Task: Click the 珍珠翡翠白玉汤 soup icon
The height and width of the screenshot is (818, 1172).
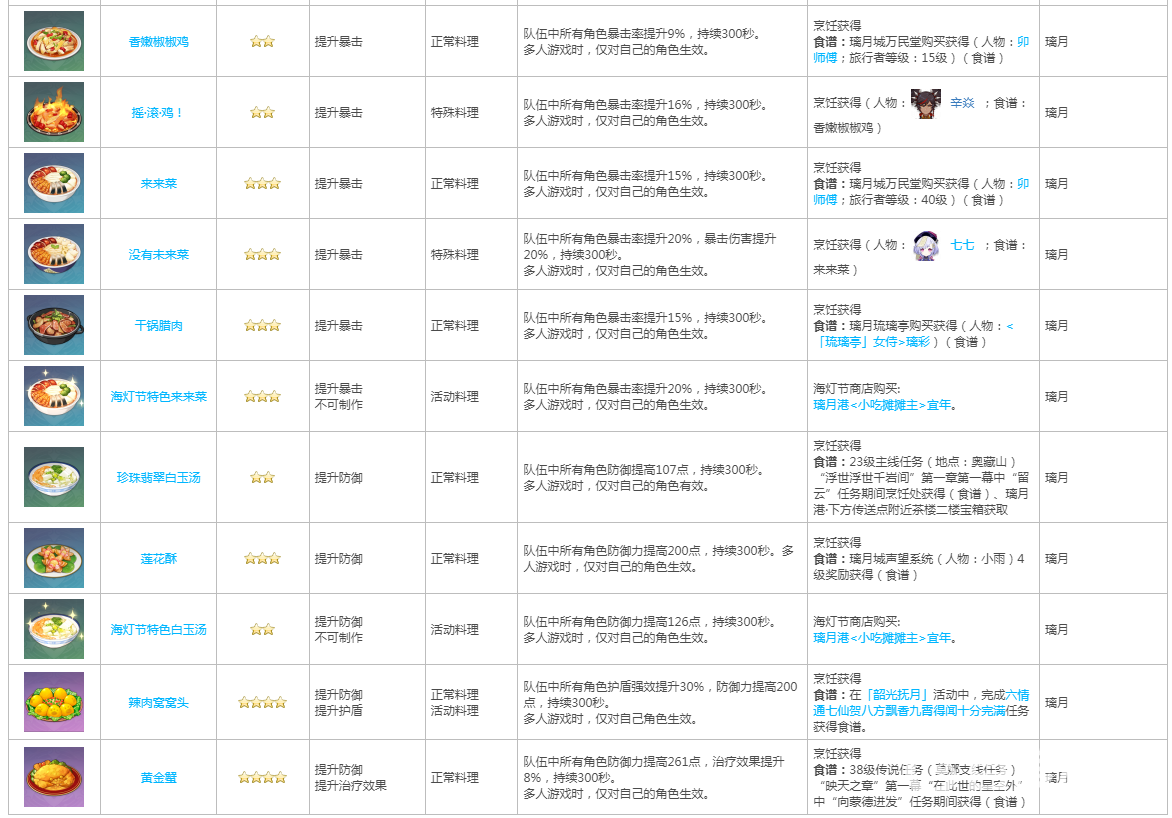Action: [54, 477]
